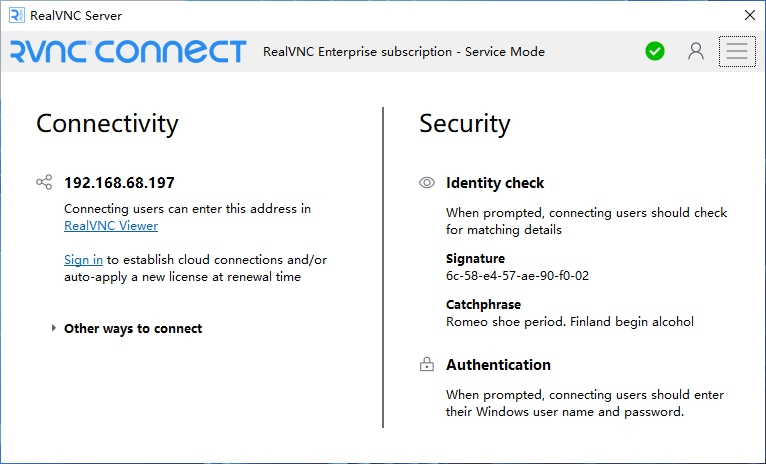Open the hamburger menu button

coord(737,51)
